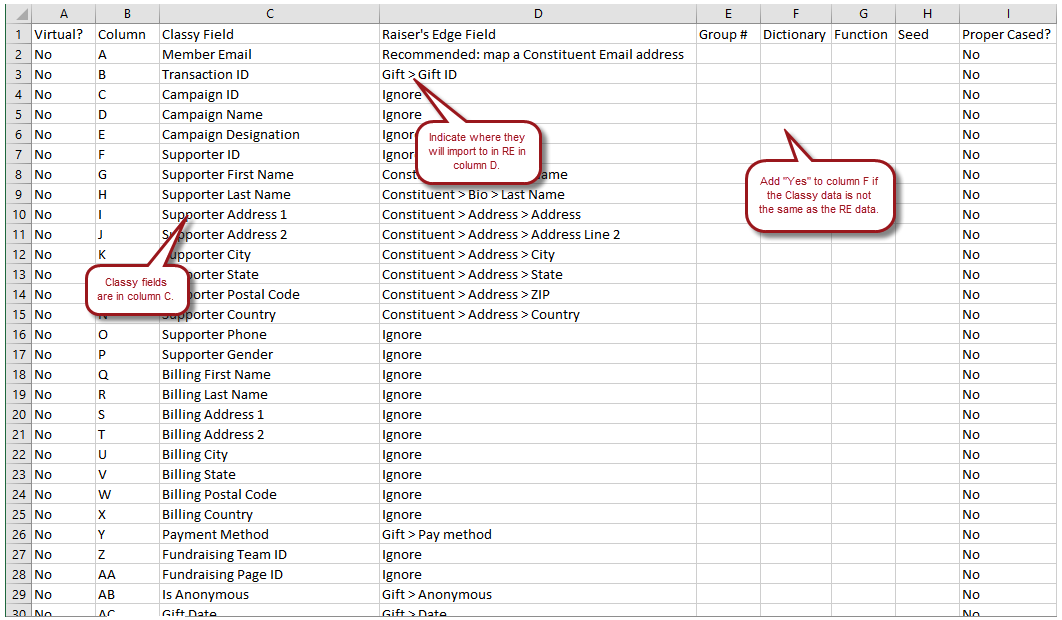Viewport: 1062px width, 620px height.
Task: Select column F by its header letter
Action: click(796, 14)
